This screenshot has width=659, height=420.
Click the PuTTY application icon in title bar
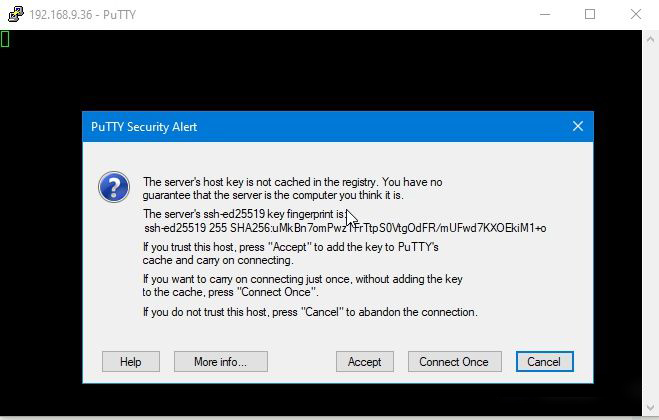tap(16, 14)
